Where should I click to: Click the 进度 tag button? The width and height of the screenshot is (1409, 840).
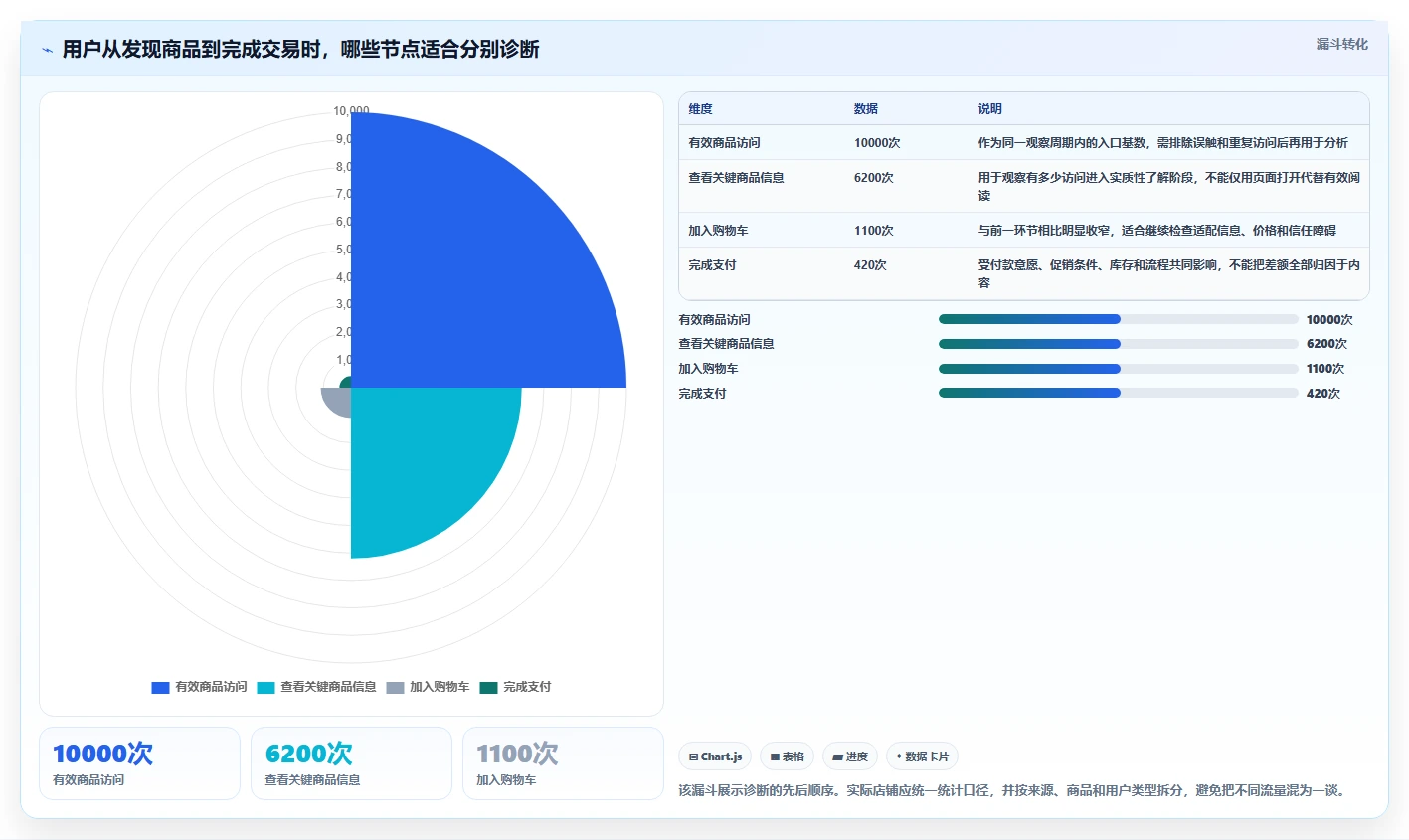click(x=850, y=756)
